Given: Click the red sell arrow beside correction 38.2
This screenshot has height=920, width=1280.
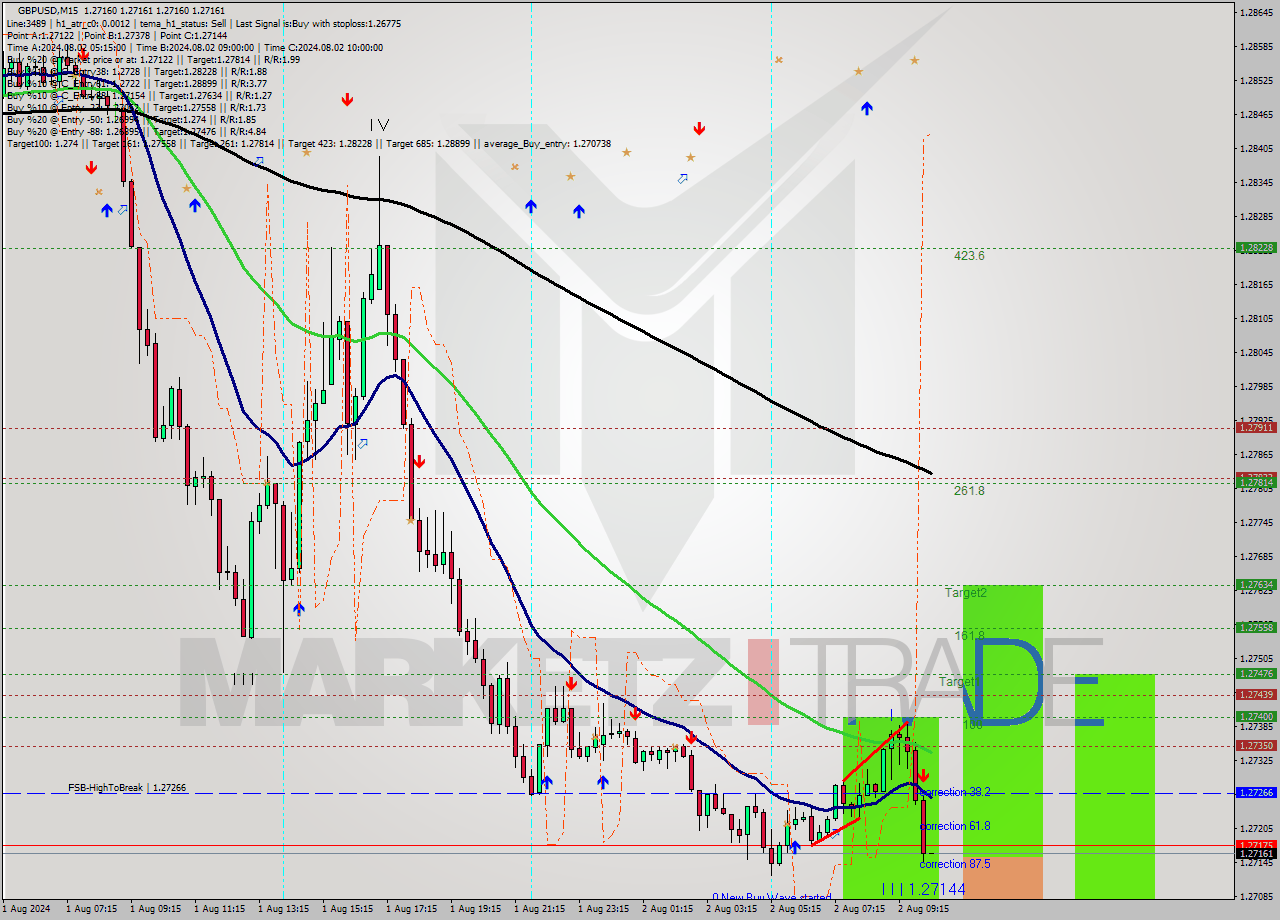Looking at the screenshot, I should pyautogui.click(x=923, y=775).
